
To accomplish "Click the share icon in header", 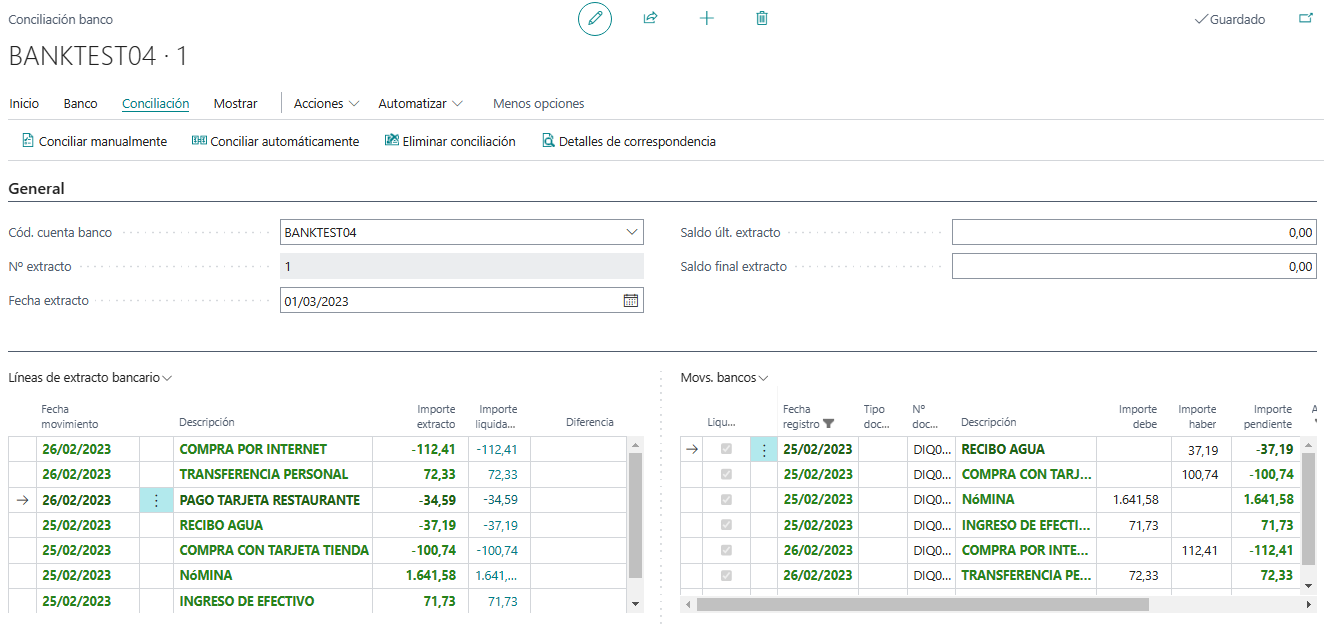I will (x=650, y=19).
